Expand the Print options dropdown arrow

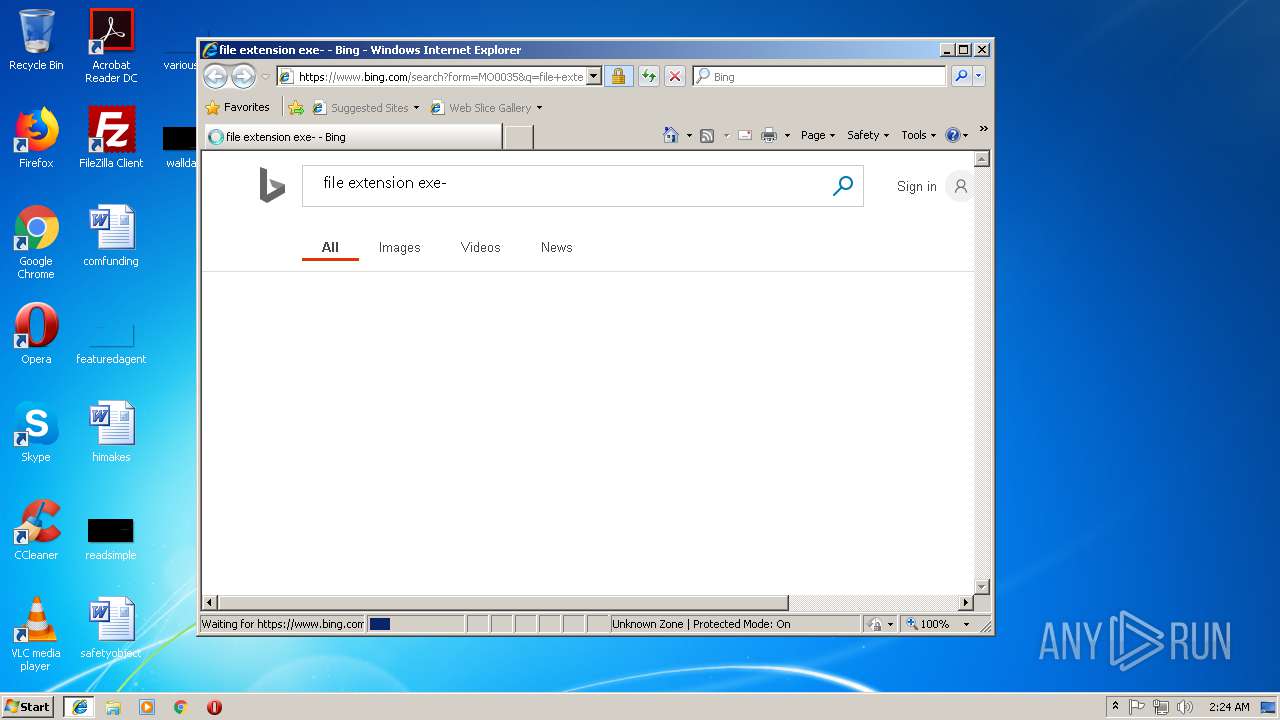pyautogui.click(x=787, y=135)
